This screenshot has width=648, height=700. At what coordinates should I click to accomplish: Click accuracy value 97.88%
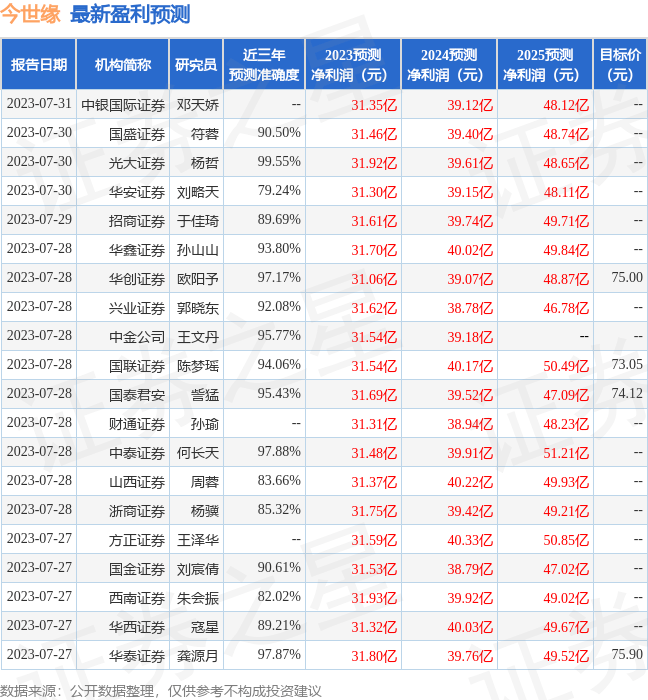click(x=279, y=452)
